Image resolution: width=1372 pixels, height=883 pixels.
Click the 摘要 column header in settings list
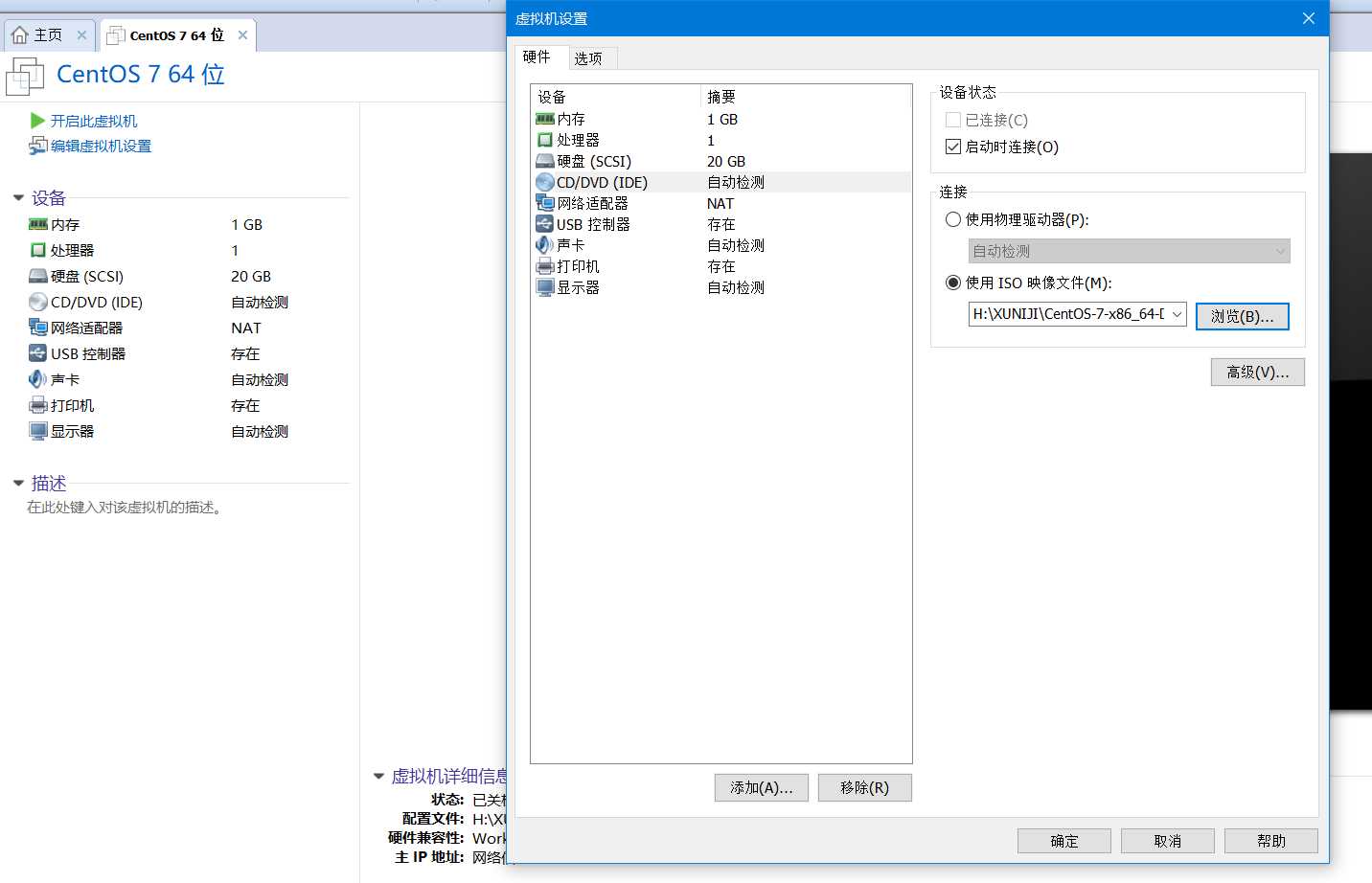coord(806,97)
